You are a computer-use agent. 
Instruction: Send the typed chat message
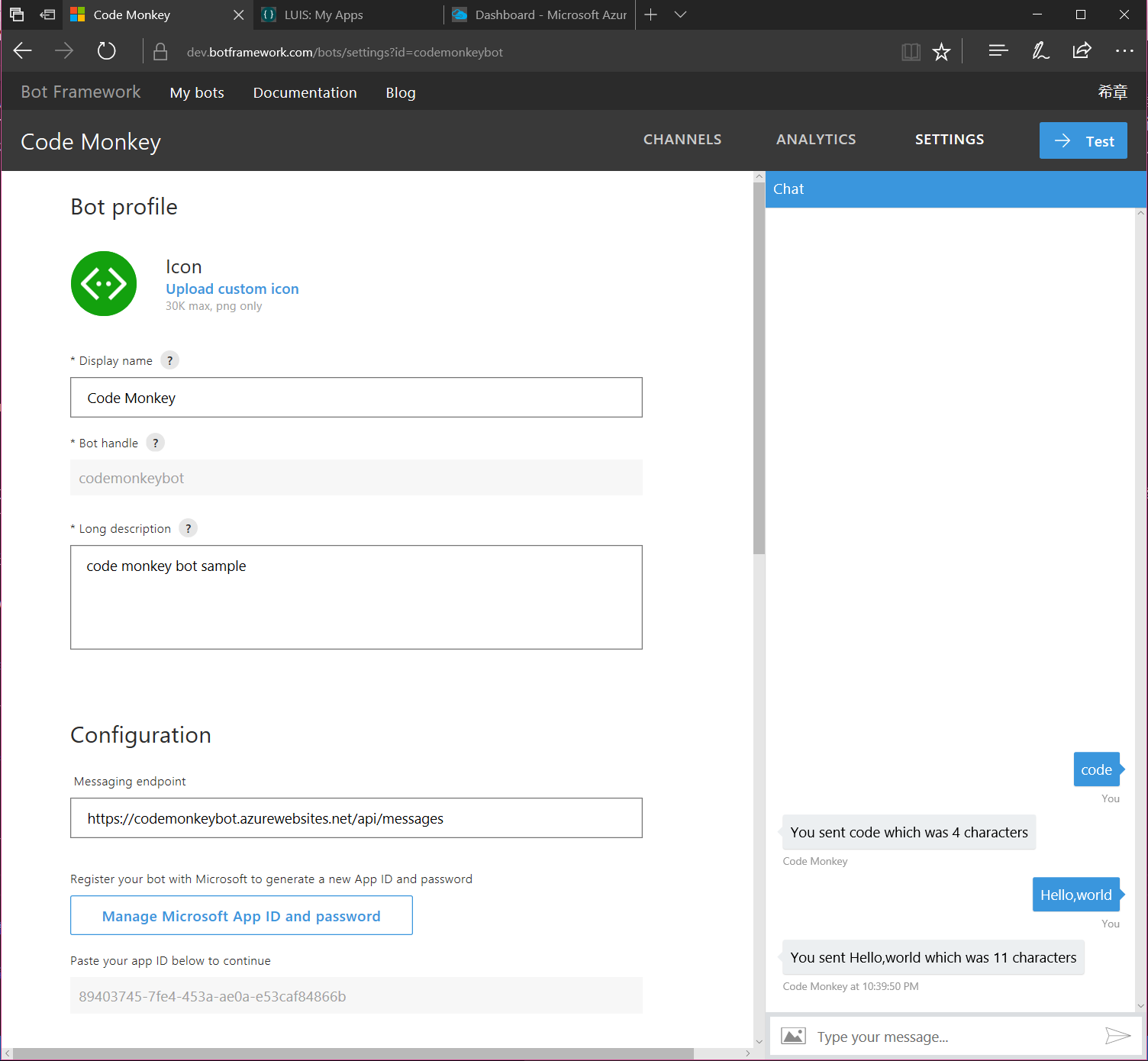click(1117, 1036)
